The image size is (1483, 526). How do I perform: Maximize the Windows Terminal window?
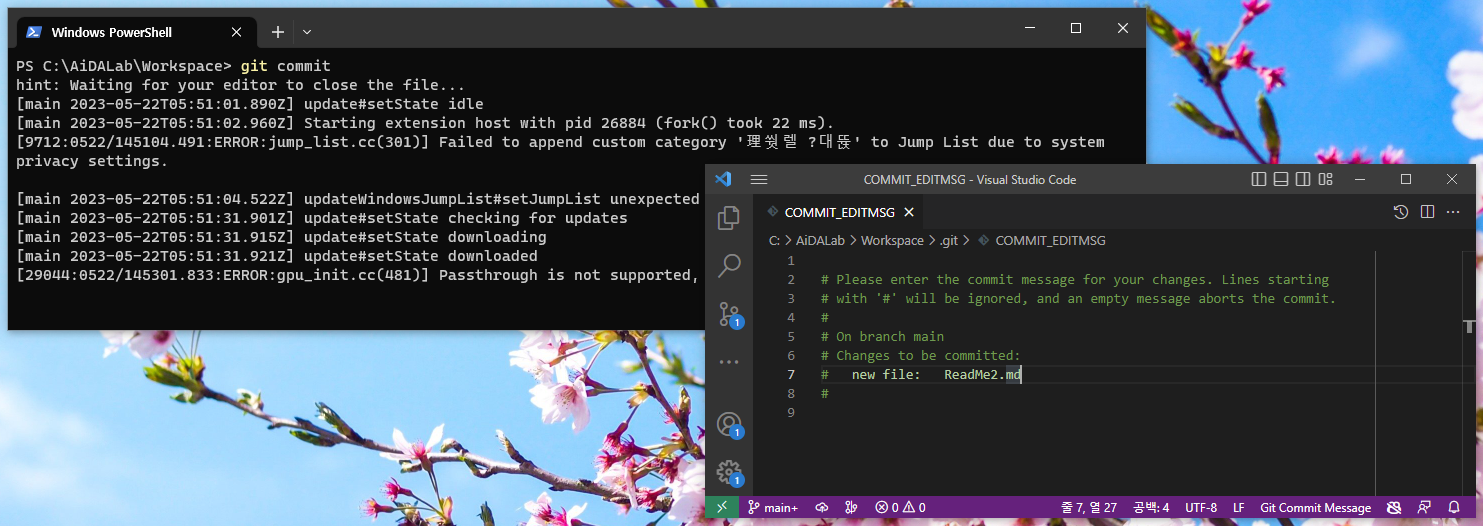pos(1076,28)
